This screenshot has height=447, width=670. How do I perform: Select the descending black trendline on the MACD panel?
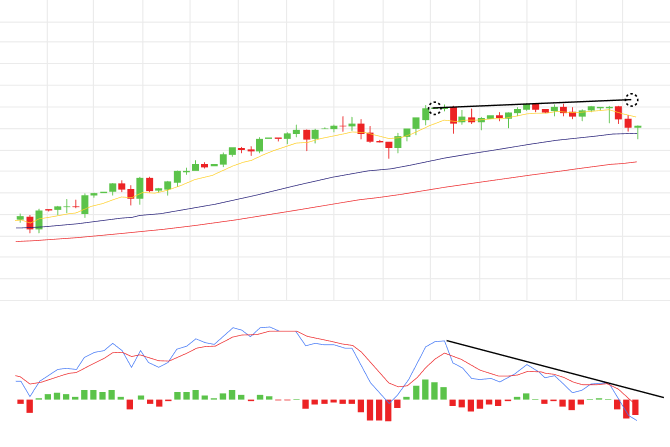tap(555, 369)
